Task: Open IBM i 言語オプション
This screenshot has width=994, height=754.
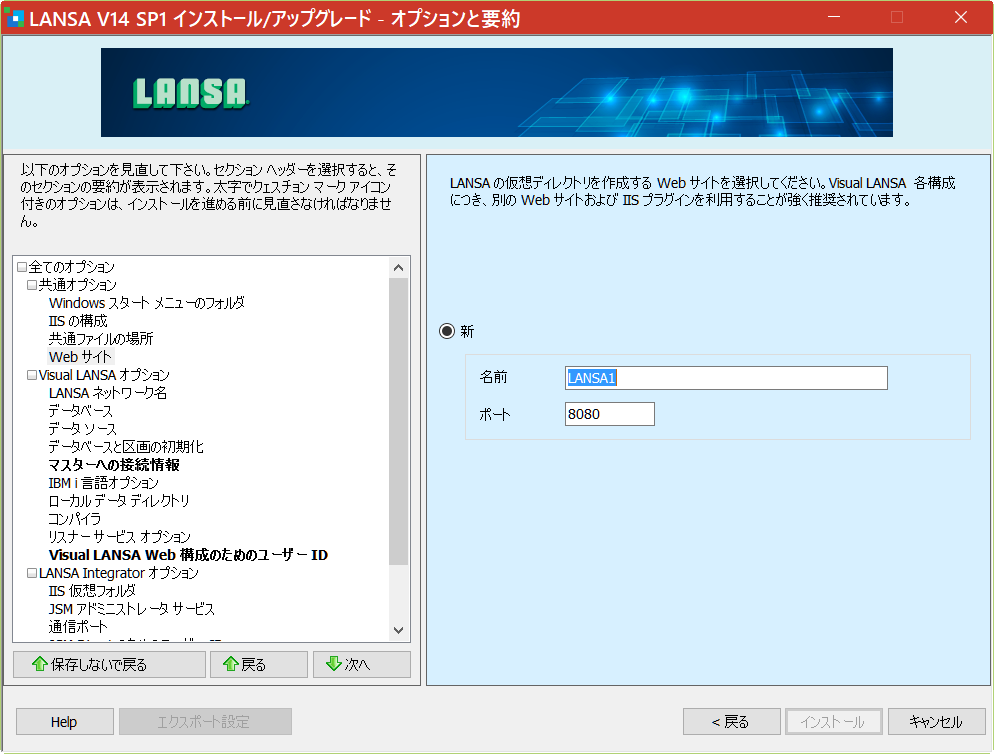Action: [x=103, y=483]
